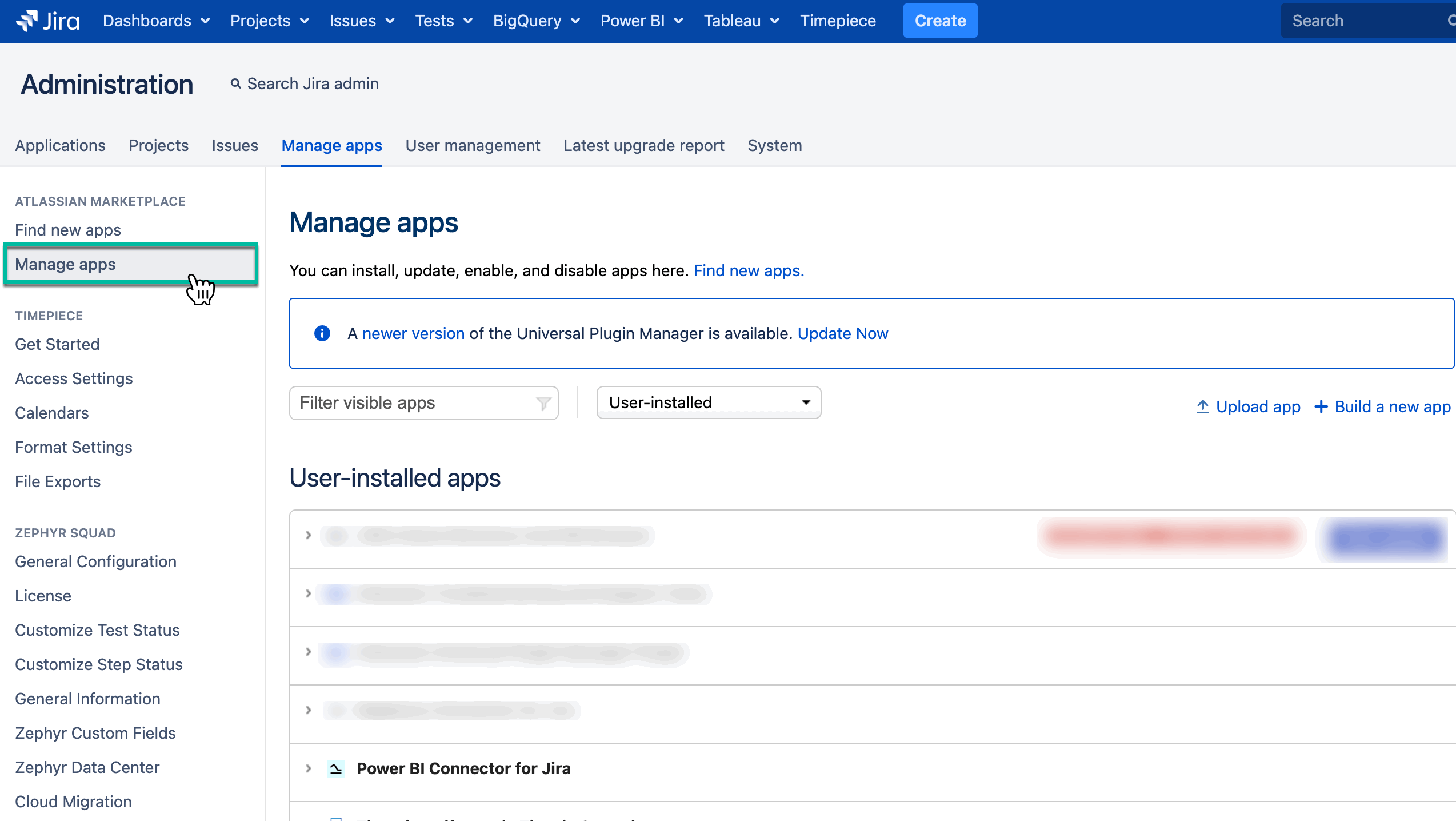Screen dimensions: 1456x821
Task: Click the Upload app arrow icon
Action: pos(1203,406)
